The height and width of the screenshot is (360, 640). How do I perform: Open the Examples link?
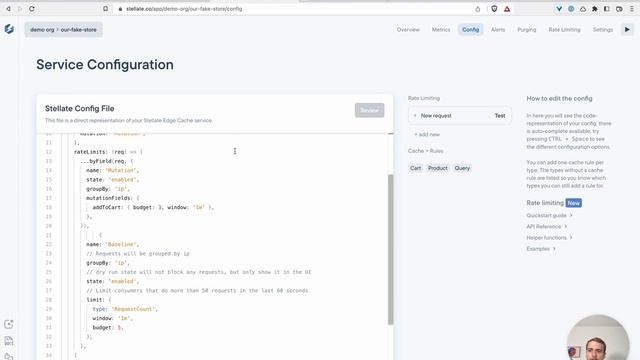(541, 249)
